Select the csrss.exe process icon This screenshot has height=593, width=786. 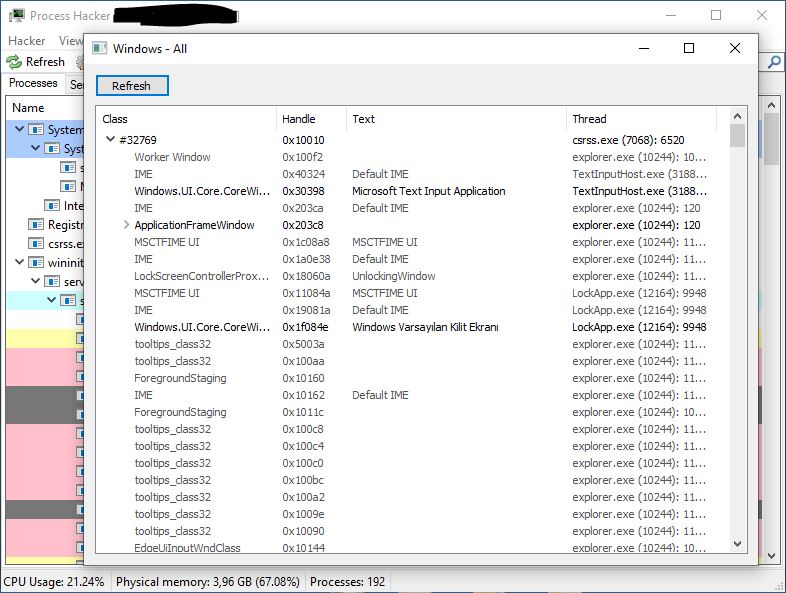pyautogui.click(x=36, y=244)
